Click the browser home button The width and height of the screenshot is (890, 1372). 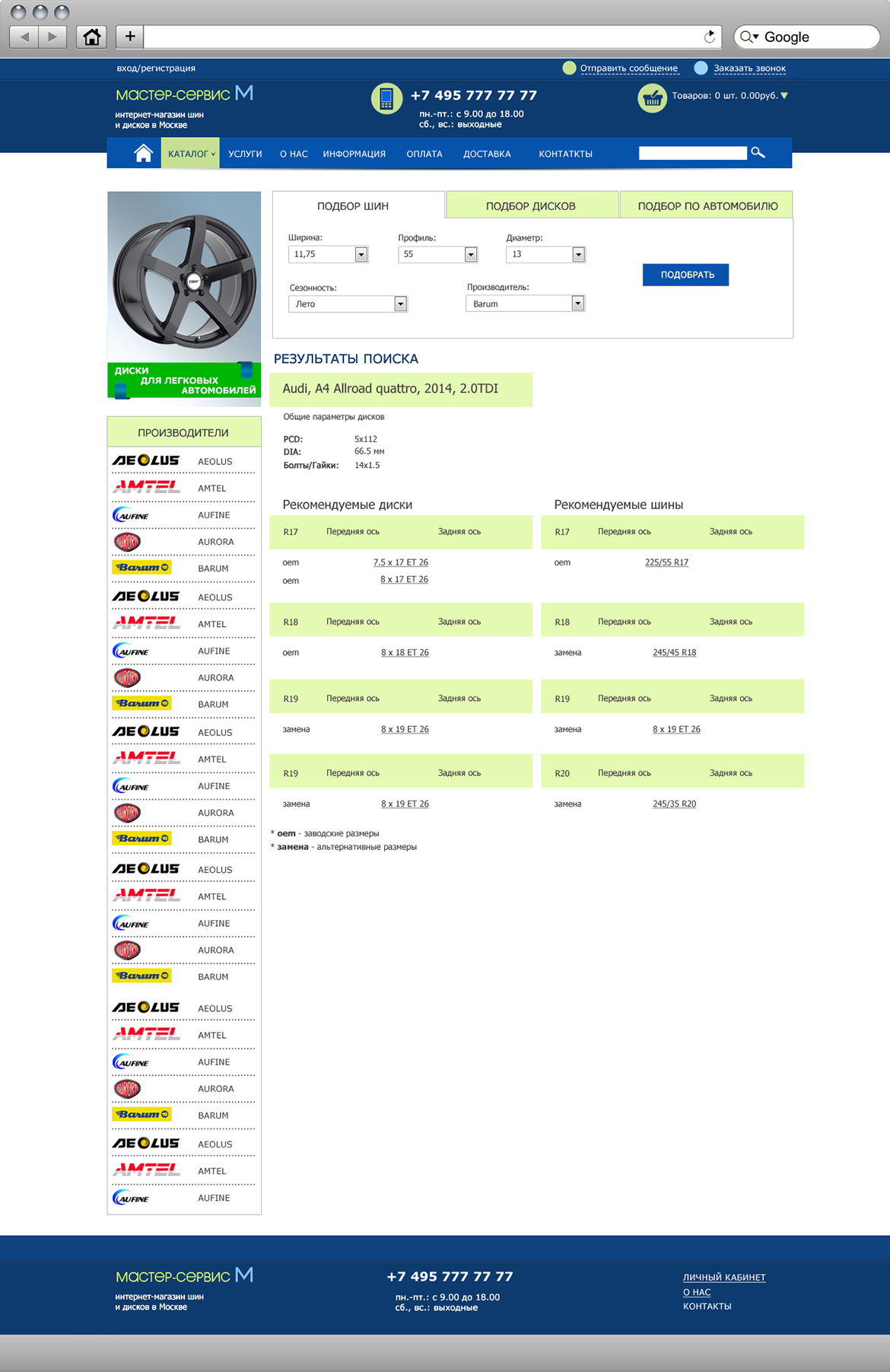click(92, 37)
